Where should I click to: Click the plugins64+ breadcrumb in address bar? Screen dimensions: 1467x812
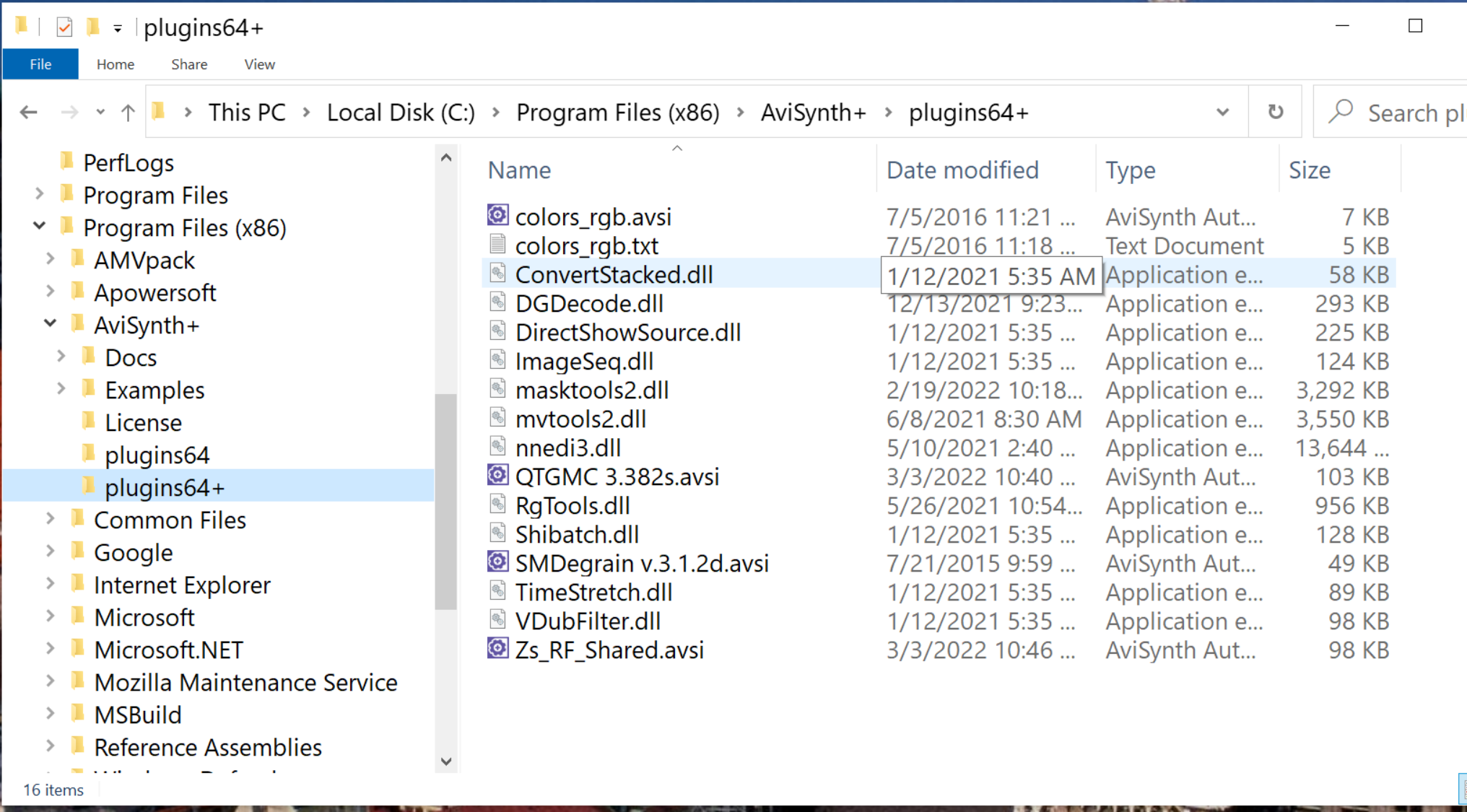[x=968, y=113]
